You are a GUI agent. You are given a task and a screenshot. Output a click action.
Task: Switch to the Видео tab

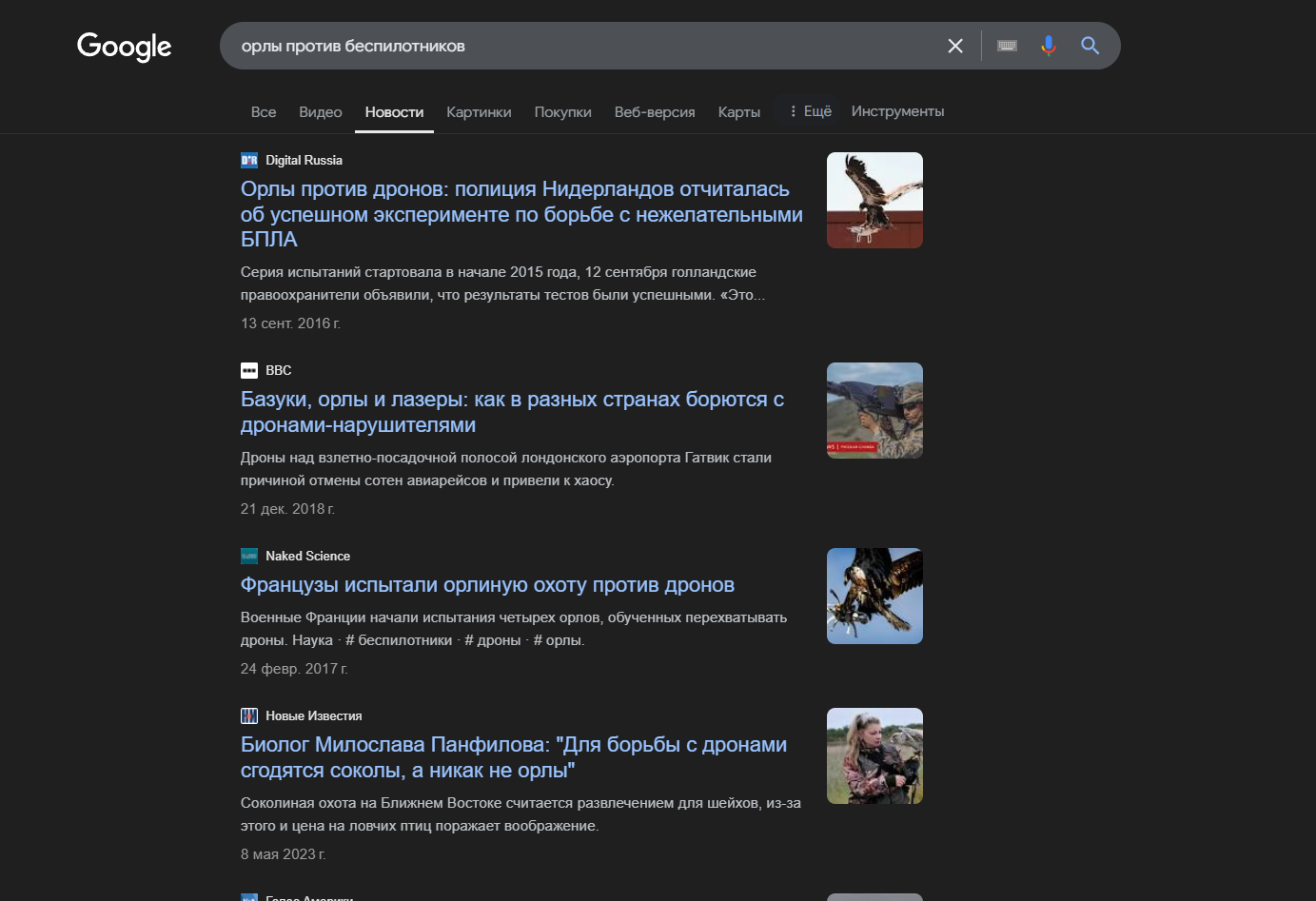point(320,112)
